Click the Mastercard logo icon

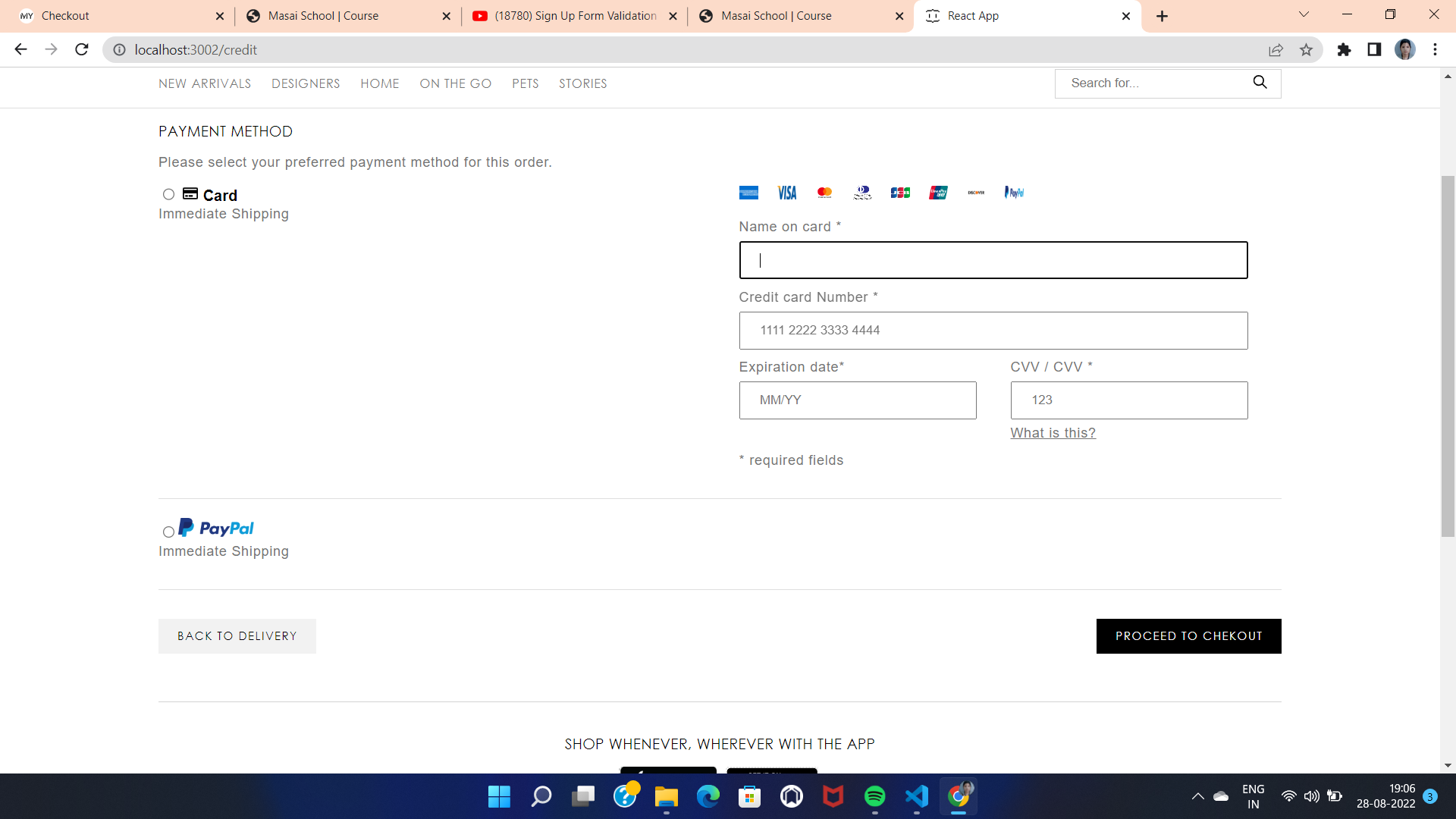click(x=824, y=193)
